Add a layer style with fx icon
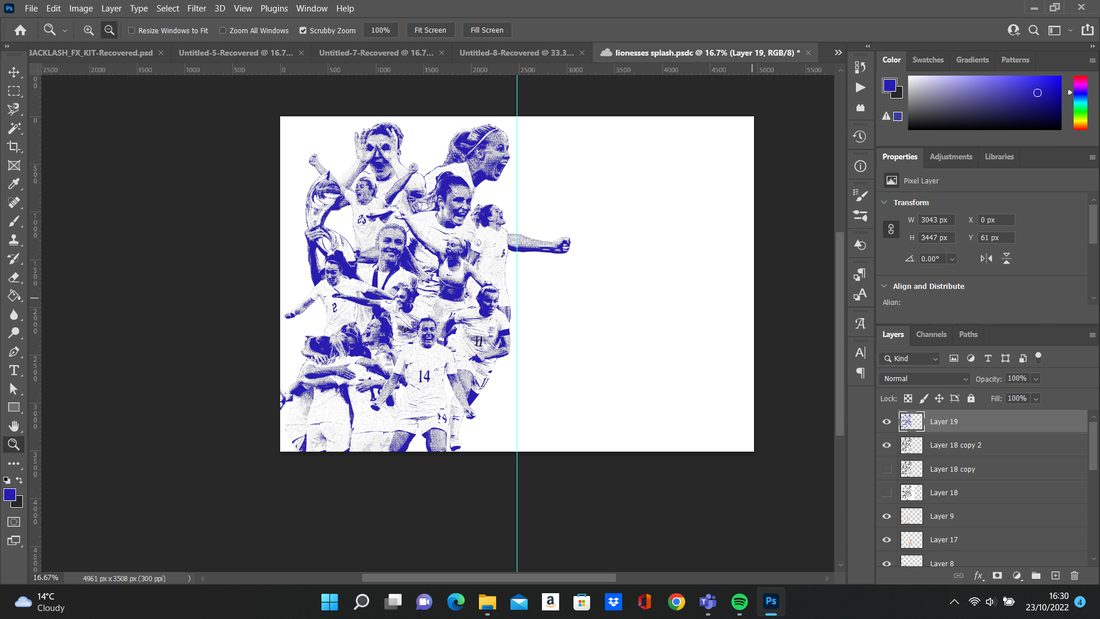 (x=978, y=575)
